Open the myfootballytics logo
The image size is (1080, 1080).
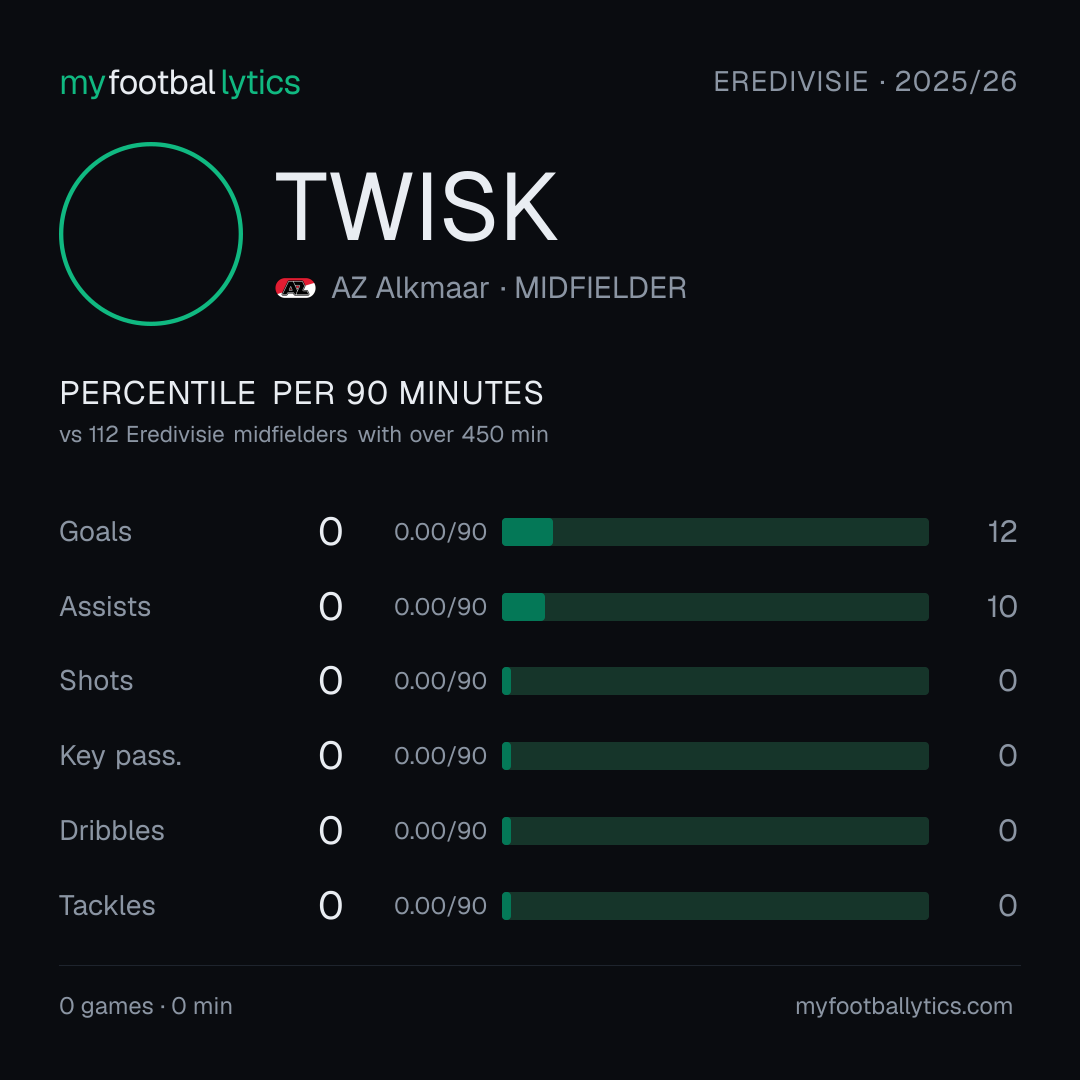180,83
